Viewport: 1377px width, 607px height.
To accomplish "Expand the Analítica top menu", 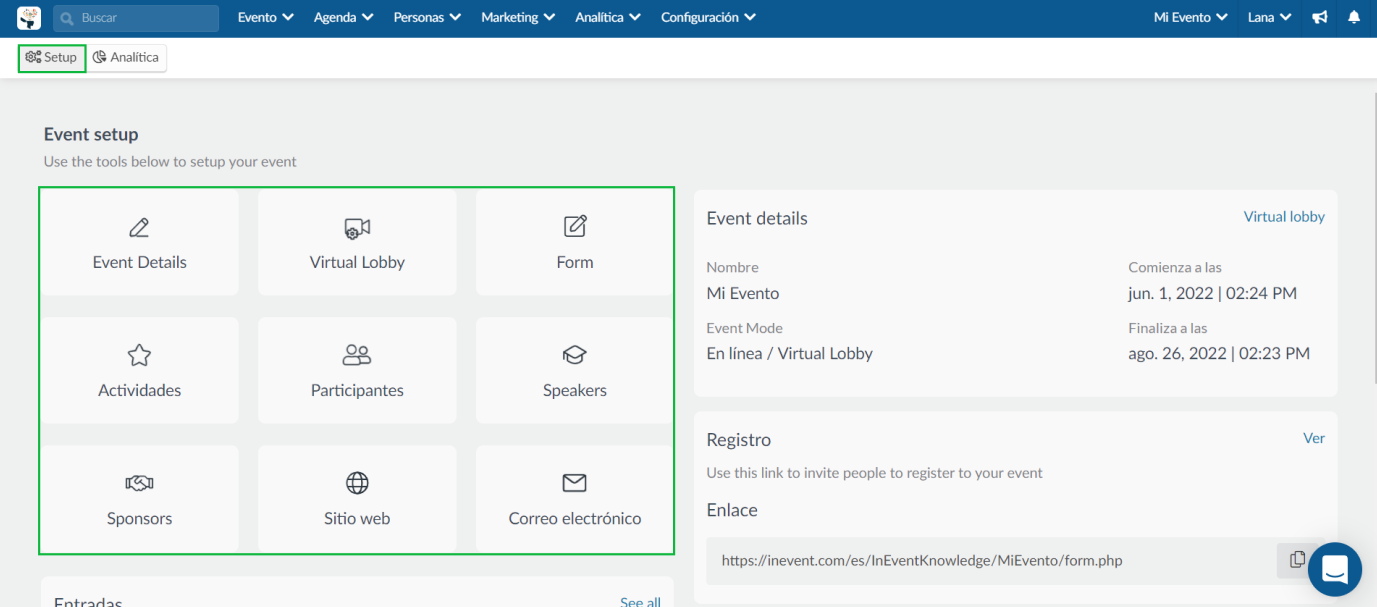I will pos(609,18).
